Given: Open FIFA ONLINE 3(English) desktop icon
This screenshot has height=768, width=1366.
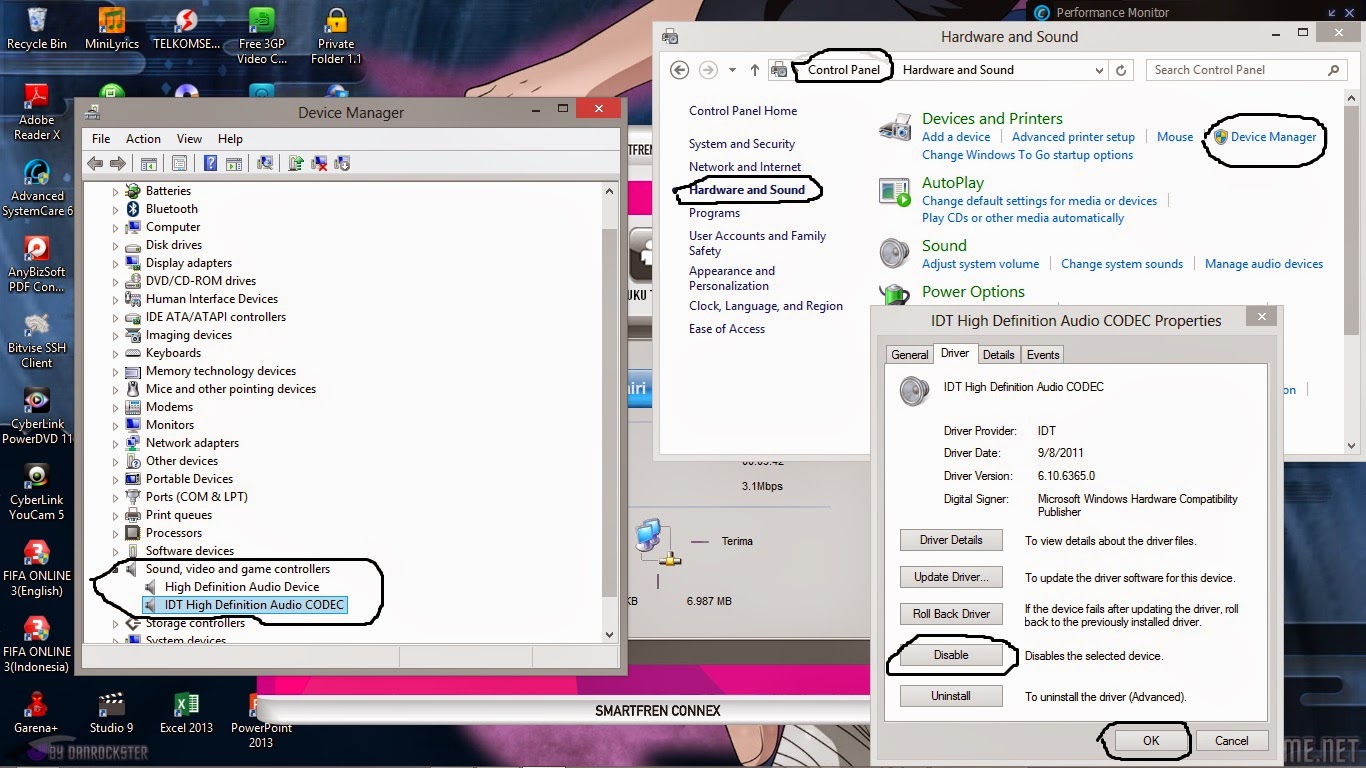Looking at the screenshot, I should [37, 568].
